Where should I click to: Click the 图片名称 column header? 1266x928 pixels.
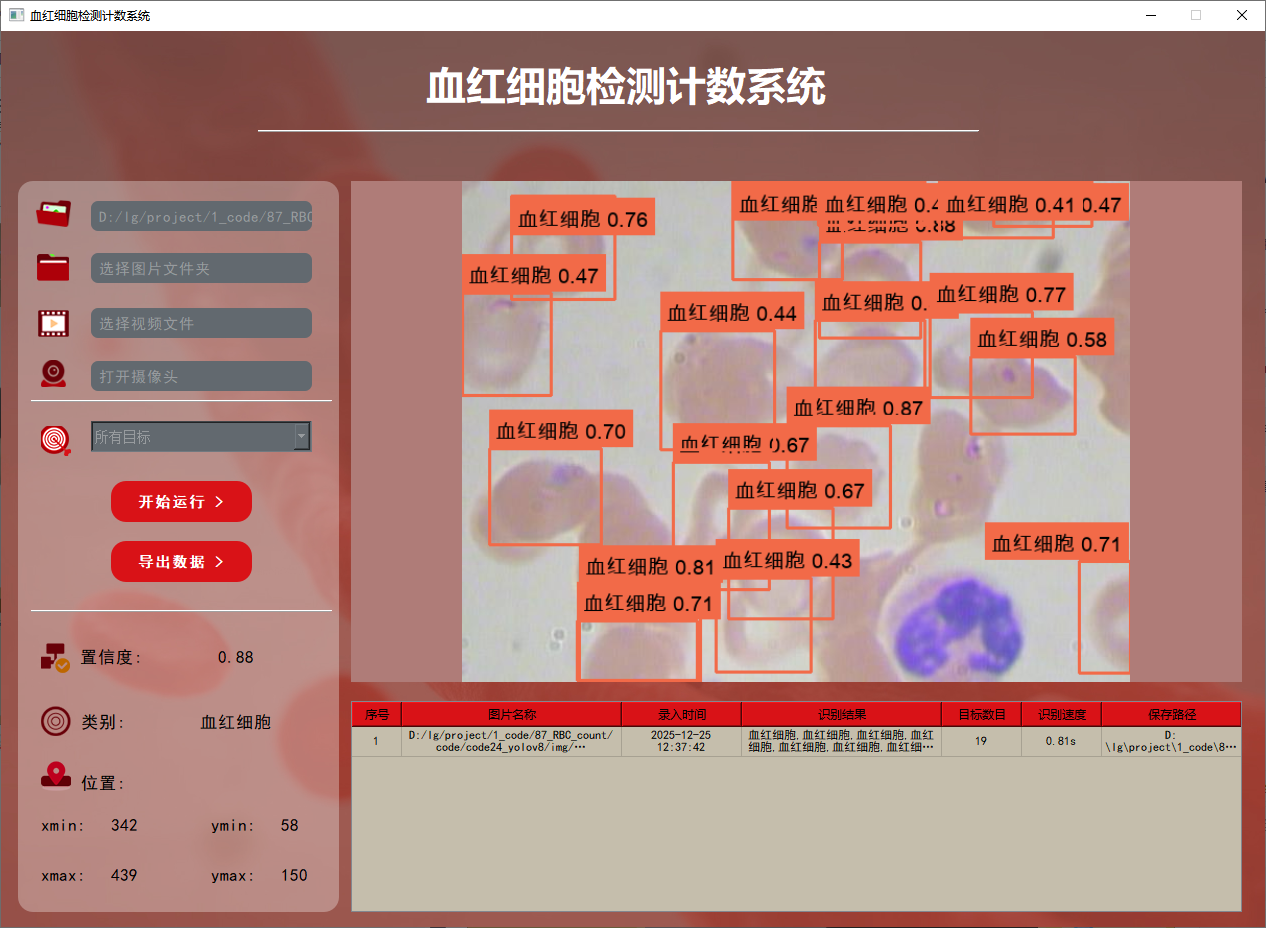[x=511, y=714]
